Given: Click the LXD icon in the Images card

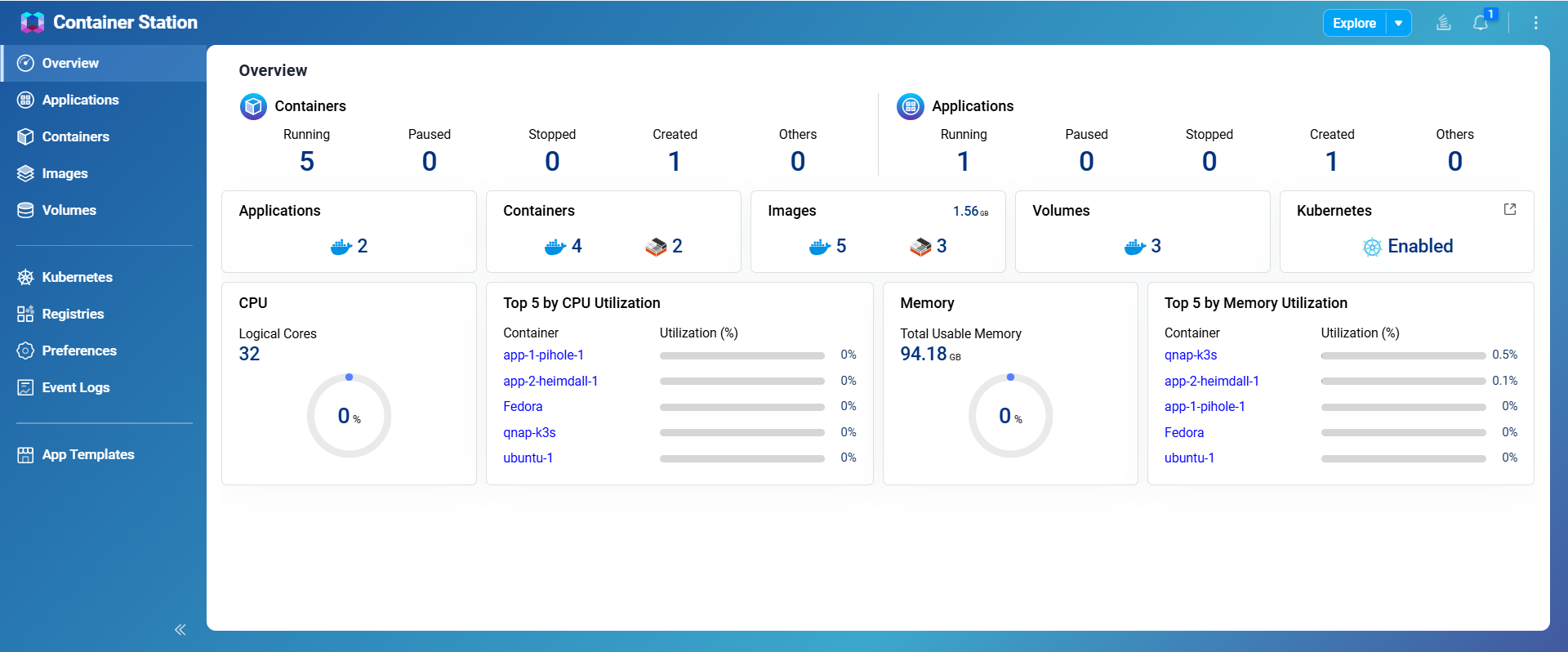Looking at the screenshot, I should pyautogui.click(x=920, y=247).
